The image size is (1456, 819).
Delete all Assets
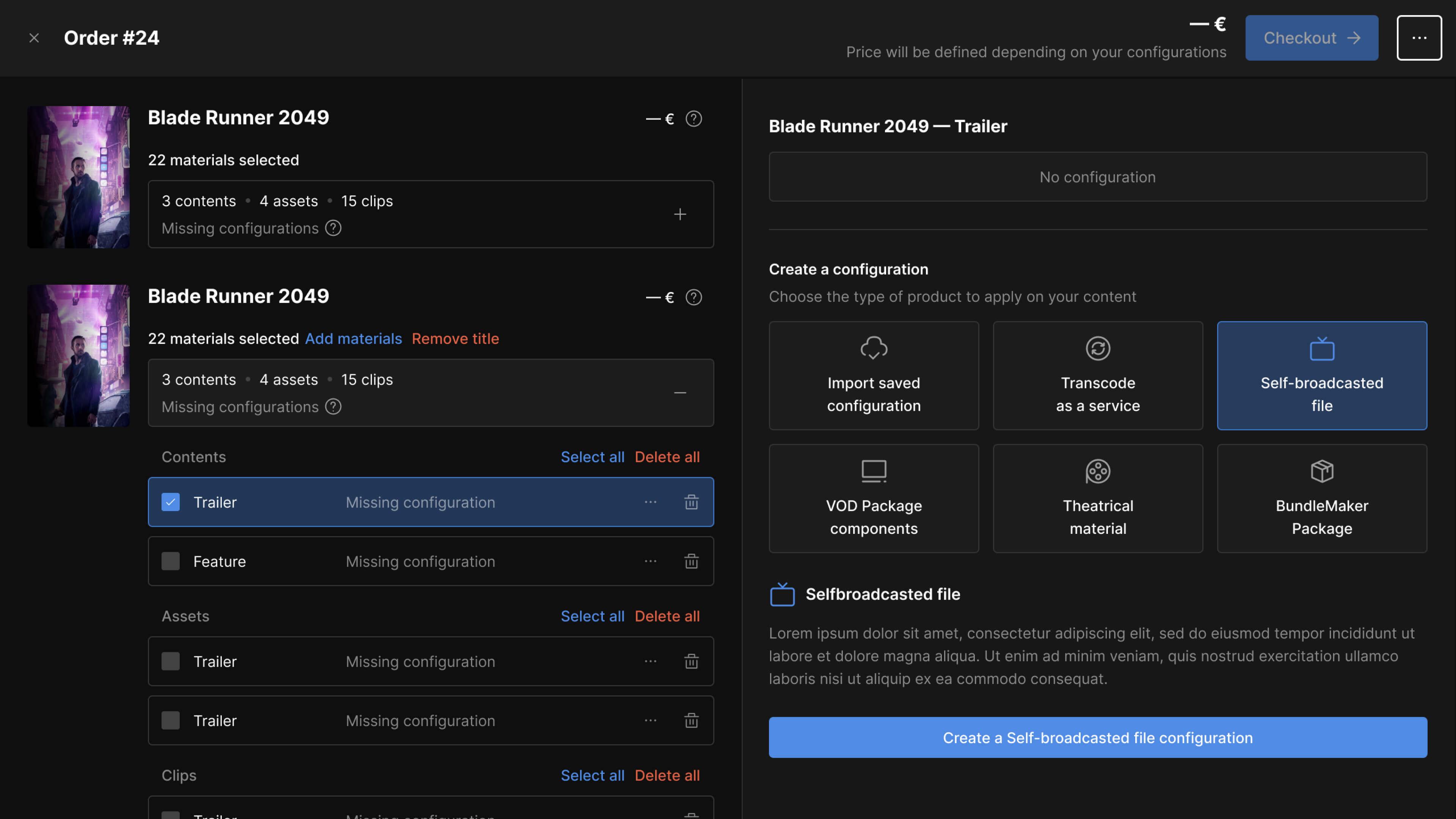(667, 616)
